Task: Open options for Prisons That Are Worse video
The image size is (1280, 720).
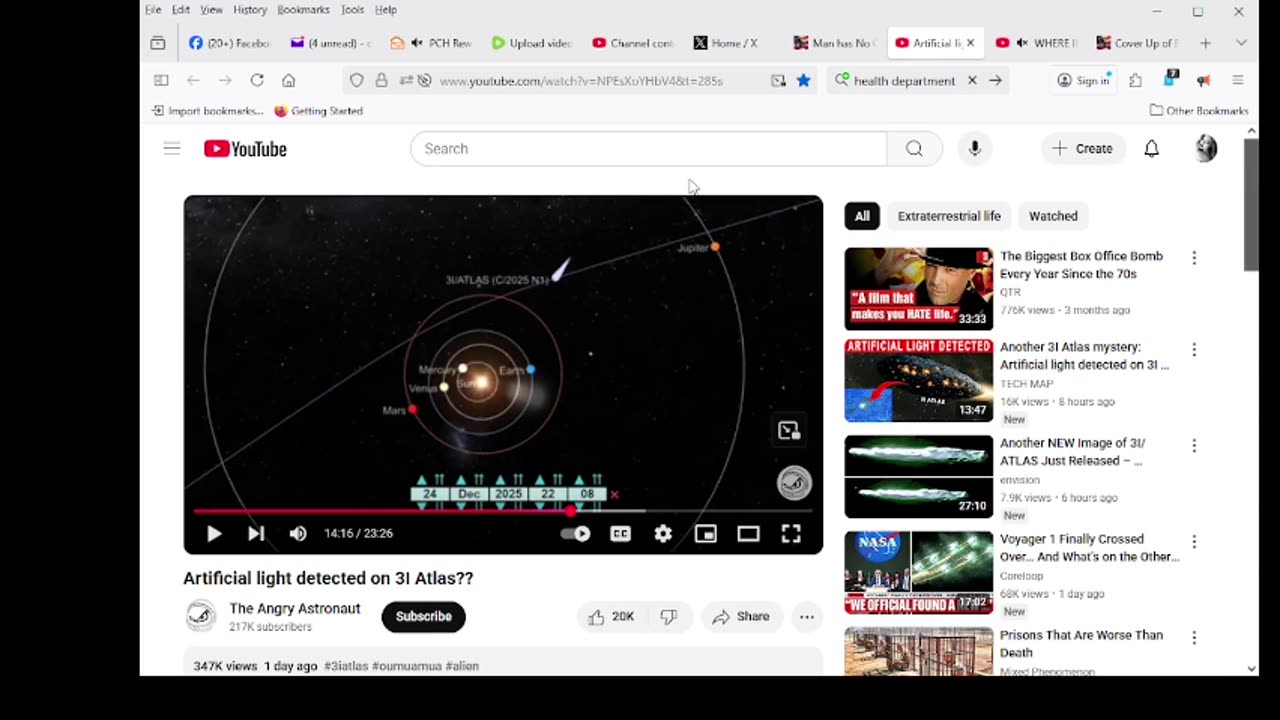Action: (1194, 638)
